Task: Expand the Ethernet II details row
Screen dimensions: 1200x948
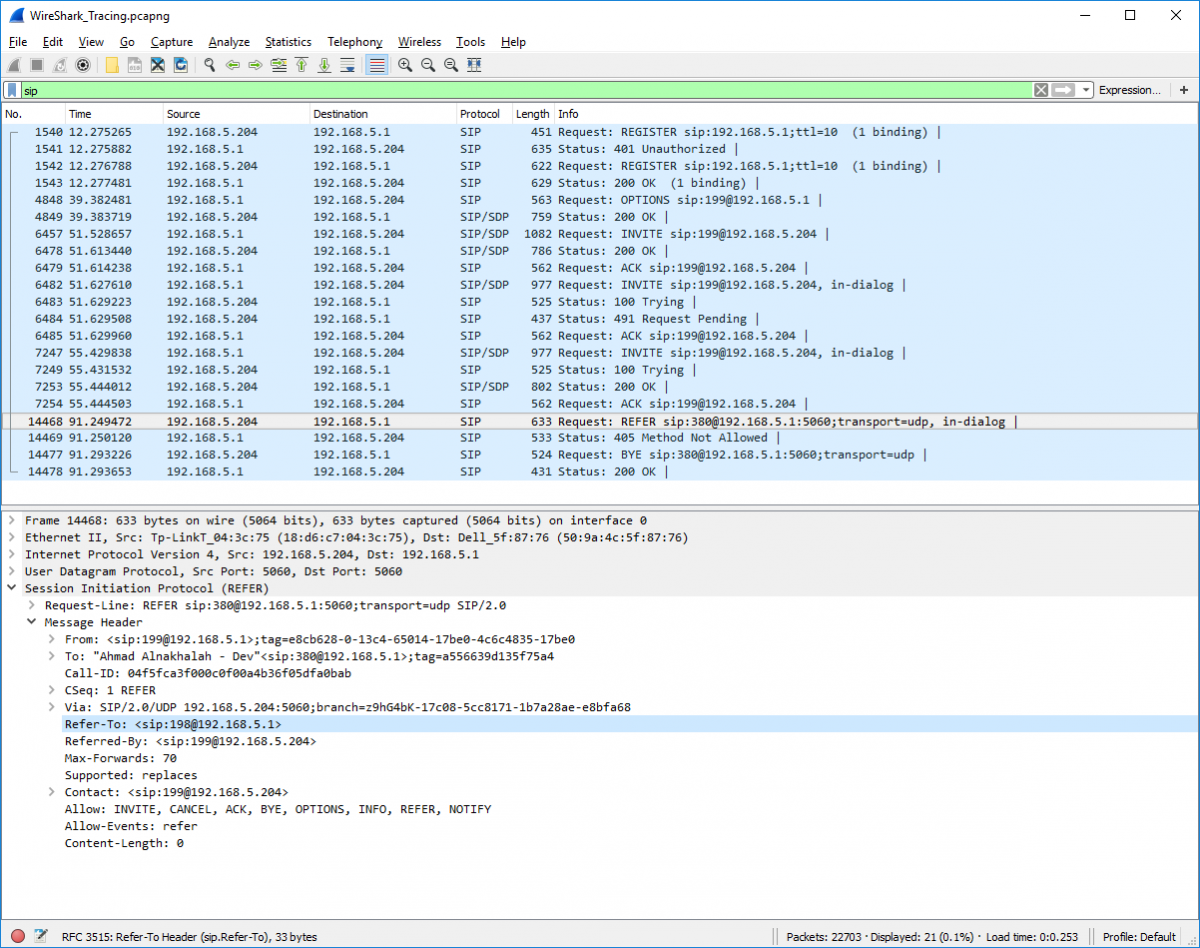Action: (x=12, y=538)
